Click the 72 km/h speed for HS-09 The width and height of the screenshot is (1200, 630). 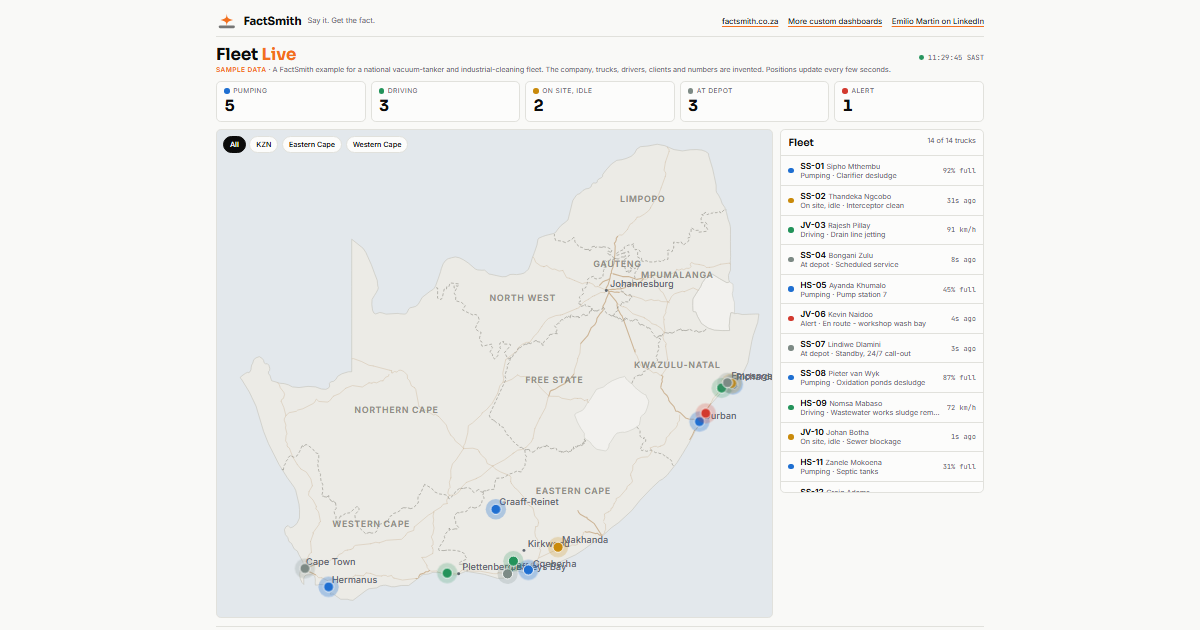[x=961, y=407]
